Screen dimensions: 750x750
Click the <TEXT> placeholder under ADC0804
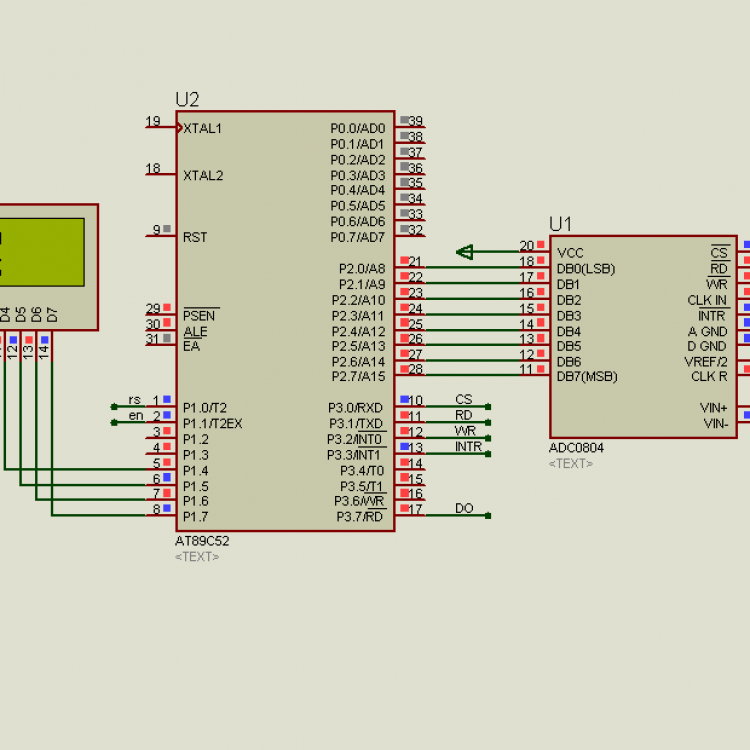click(x=571, y=464)
